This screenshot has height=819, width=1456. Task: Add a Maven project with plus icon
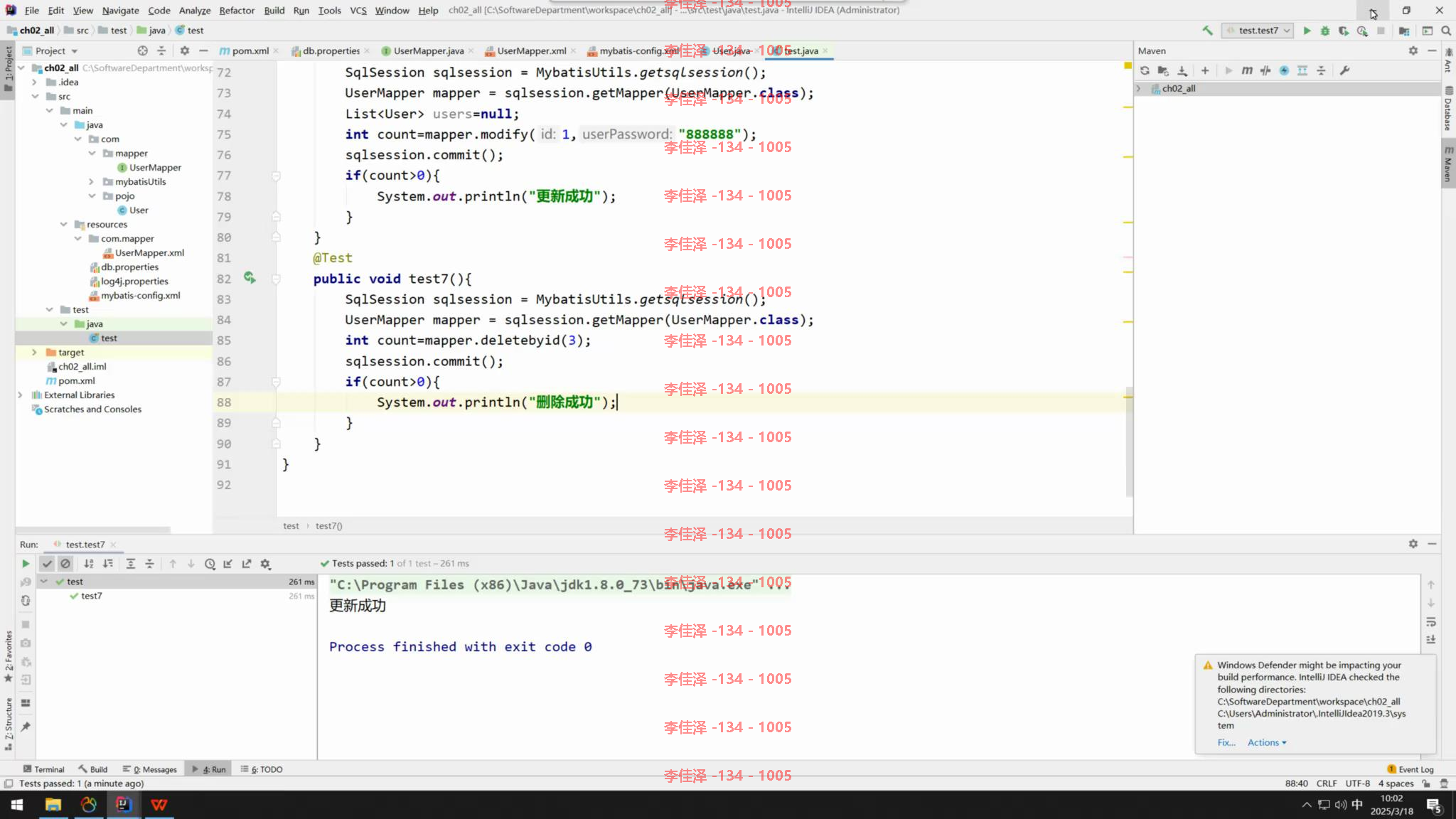(x=1205, y=70)
